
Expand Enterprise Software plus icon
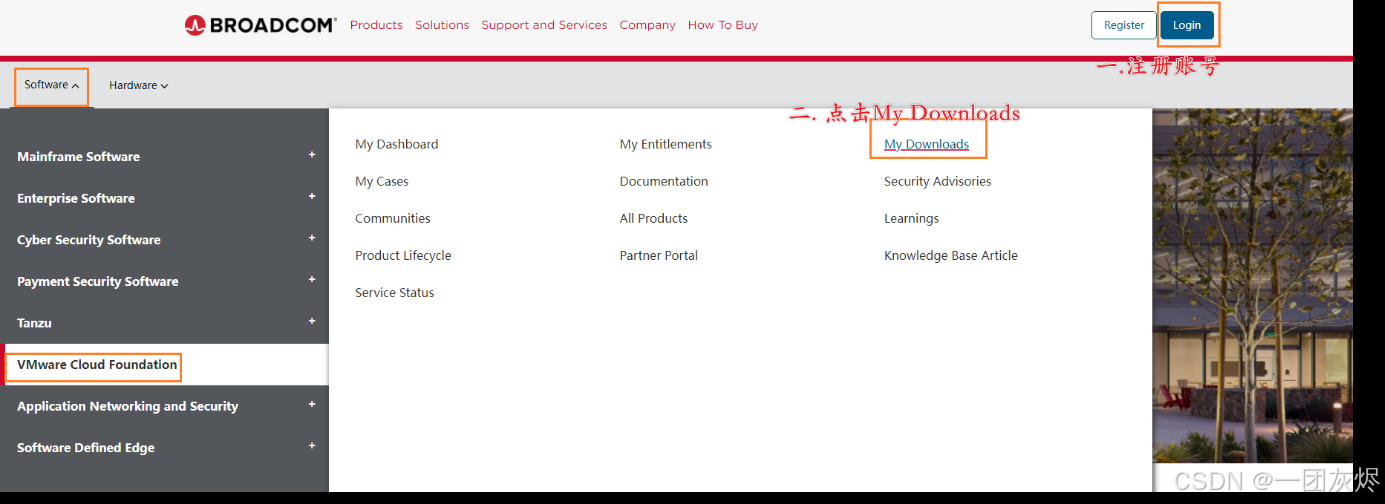coord(312,197)
